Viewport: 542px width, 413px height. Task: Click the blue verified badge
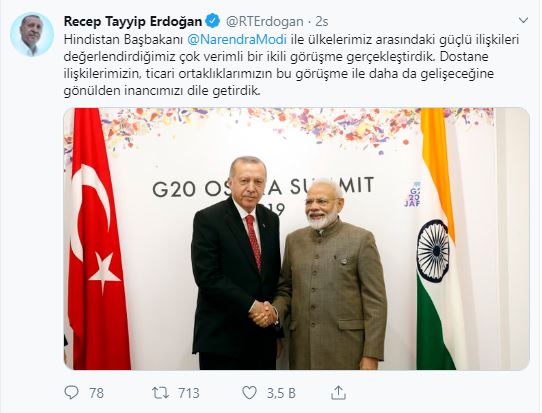212,21
